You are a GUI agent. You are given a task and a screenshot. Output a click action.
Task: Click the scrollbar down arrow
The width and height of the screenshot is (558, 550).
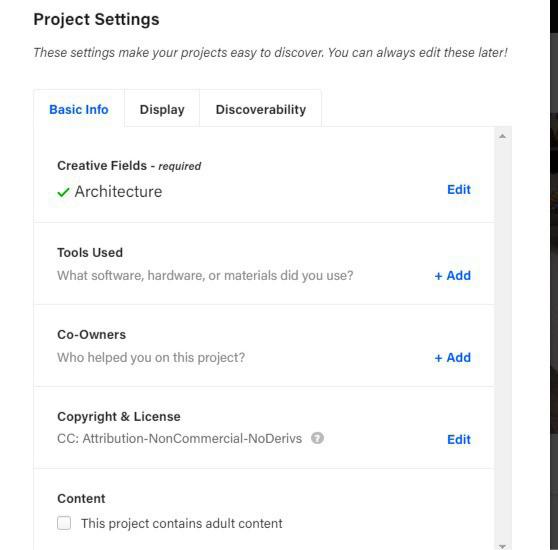[502, 546]
